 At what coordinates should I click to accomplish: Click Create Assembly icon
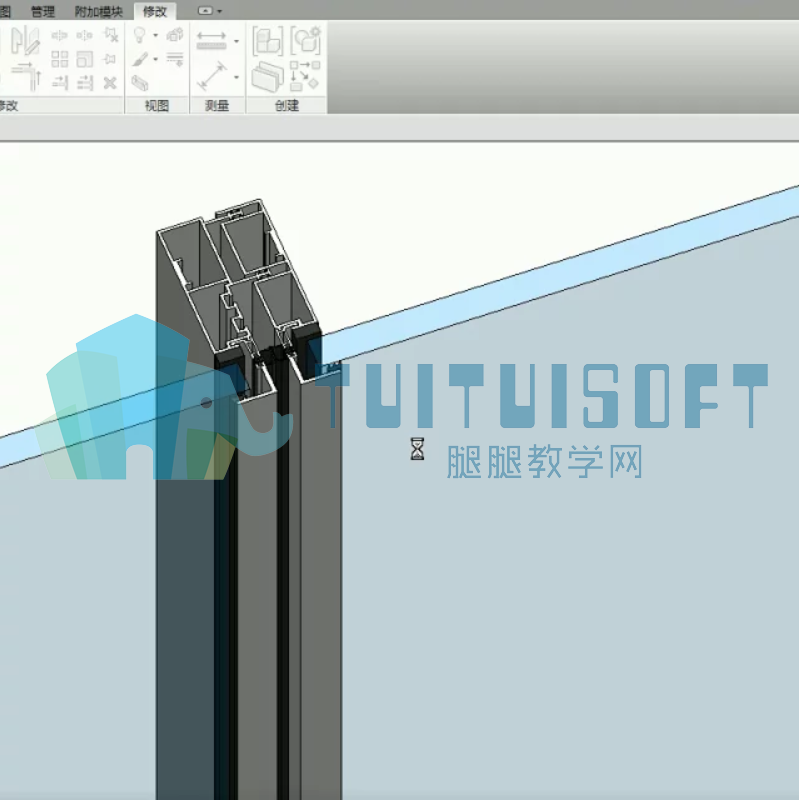(x=267, y=41)
